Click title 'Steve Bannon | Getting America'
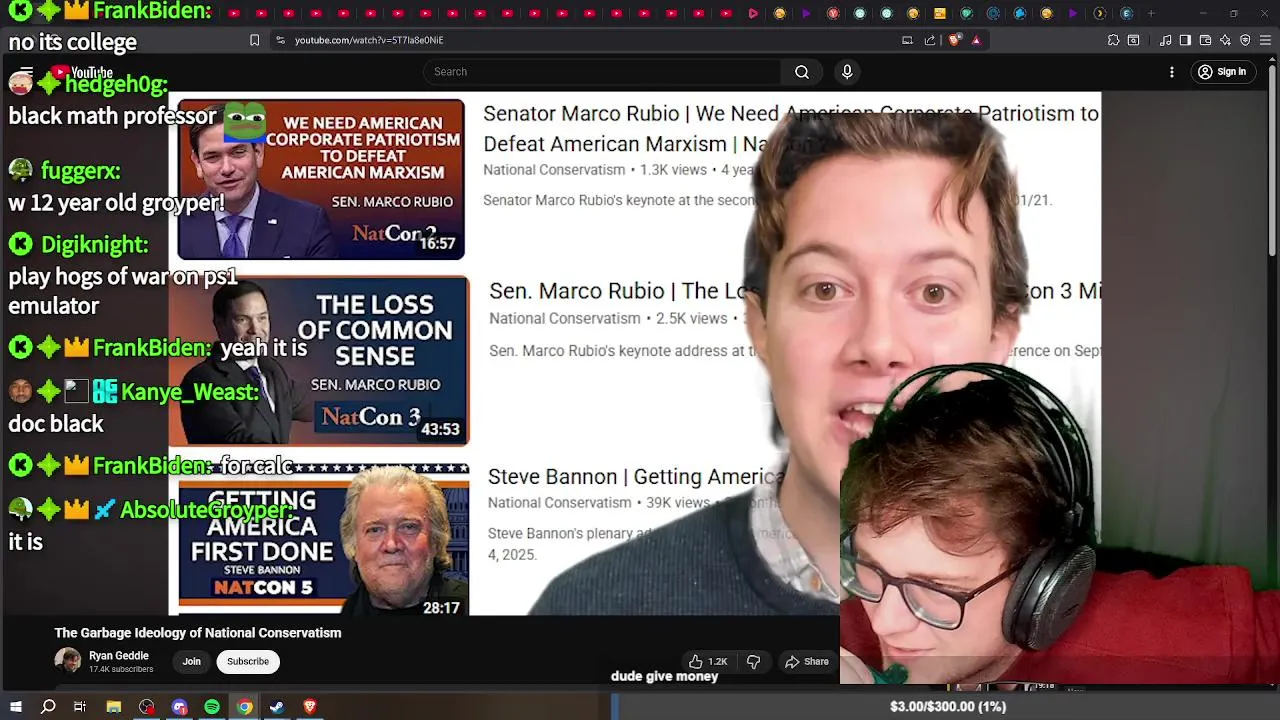This screenshot has width=1280, height=720. [636, 477]
